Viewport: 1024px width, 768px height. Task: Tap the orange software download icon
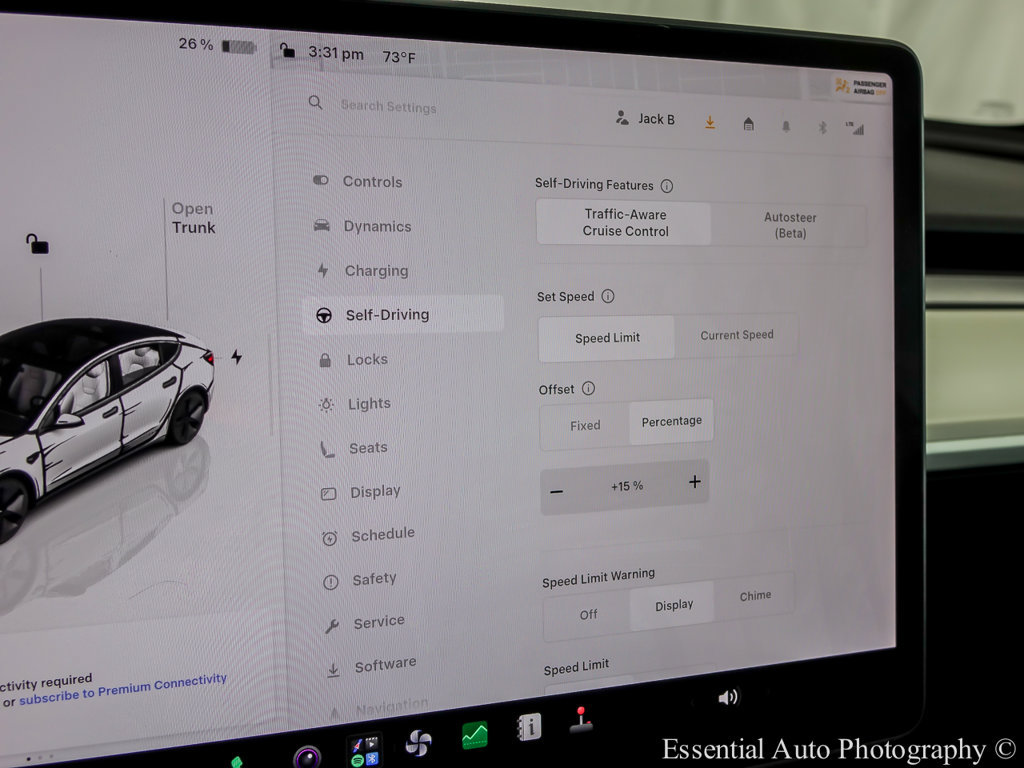coord(710,122)
